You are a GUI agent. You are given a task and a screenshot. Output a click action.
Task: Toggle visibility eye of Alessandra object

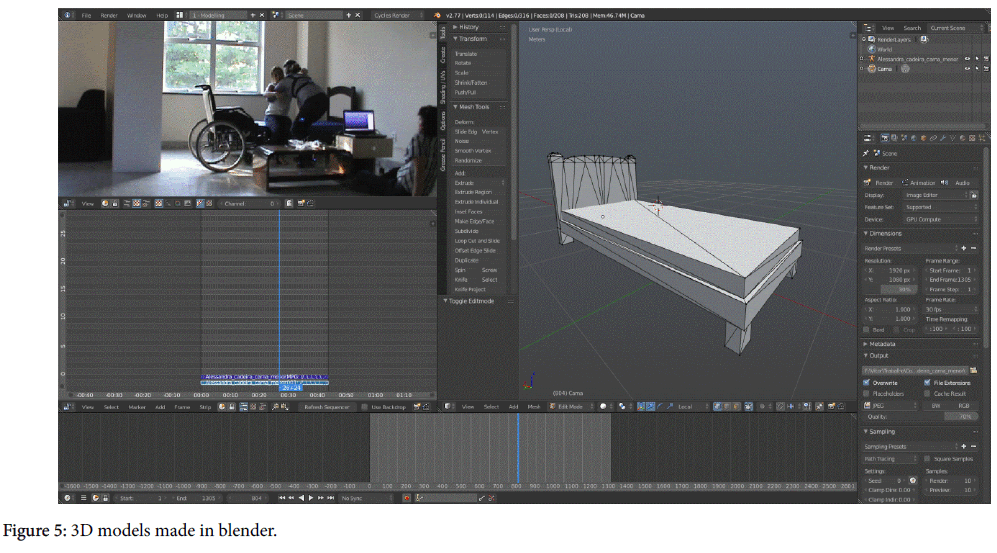pyautogui.click(x=967, y=59)
